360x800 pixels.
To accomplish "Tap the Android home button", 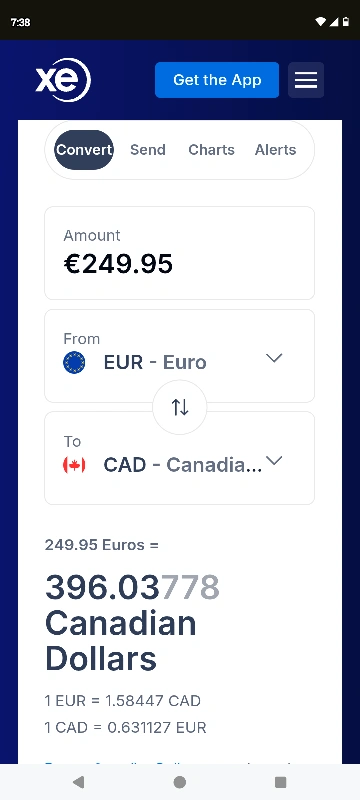I will point(179,782).
